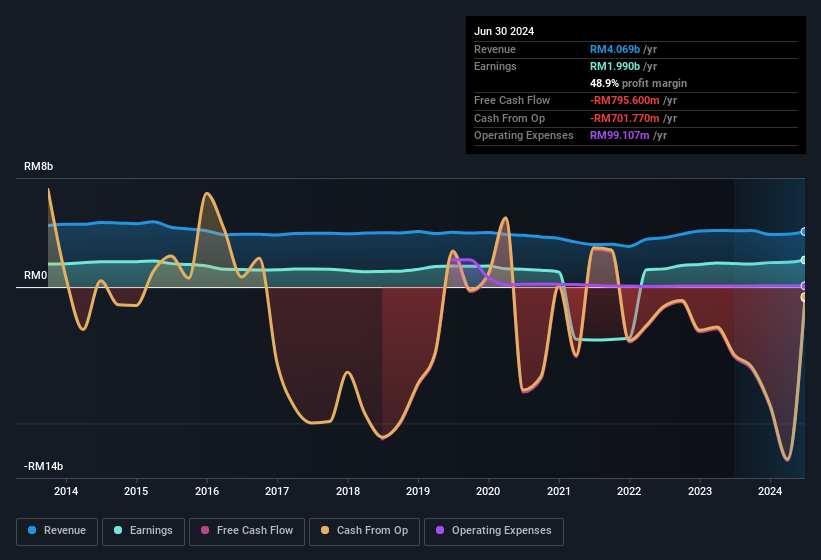
Task: Toggle the Cash From Op legend item
Action: click(363, 531)
